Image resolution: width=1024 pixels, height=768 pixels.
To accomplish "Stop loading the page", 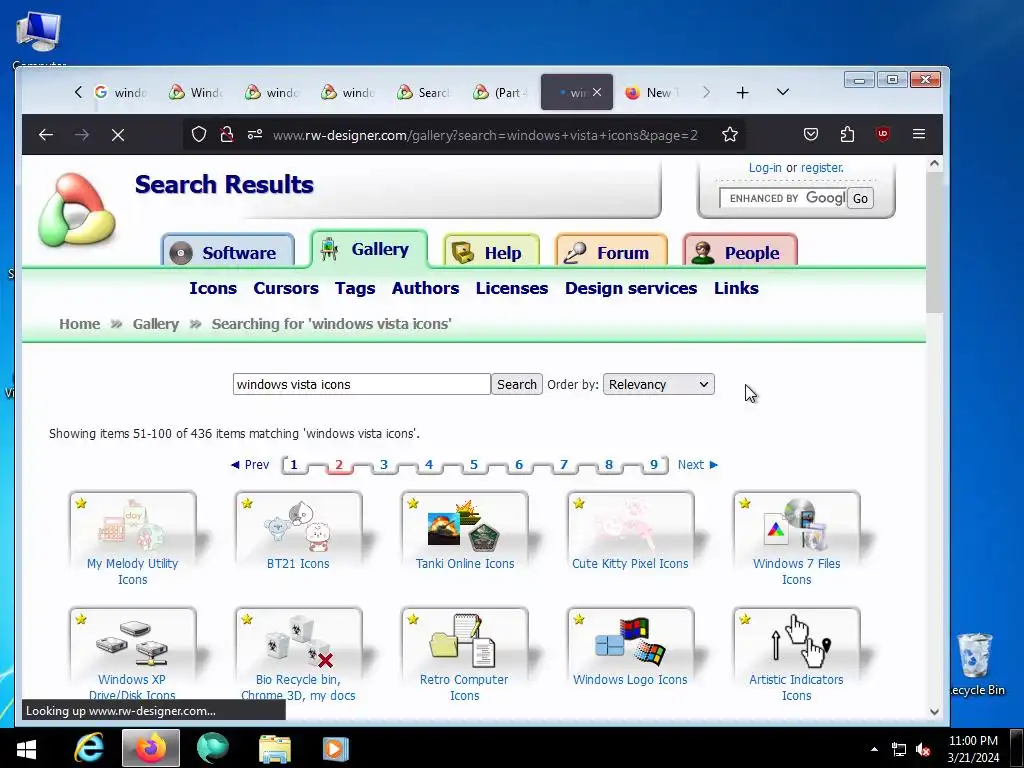I will (118, 135).
